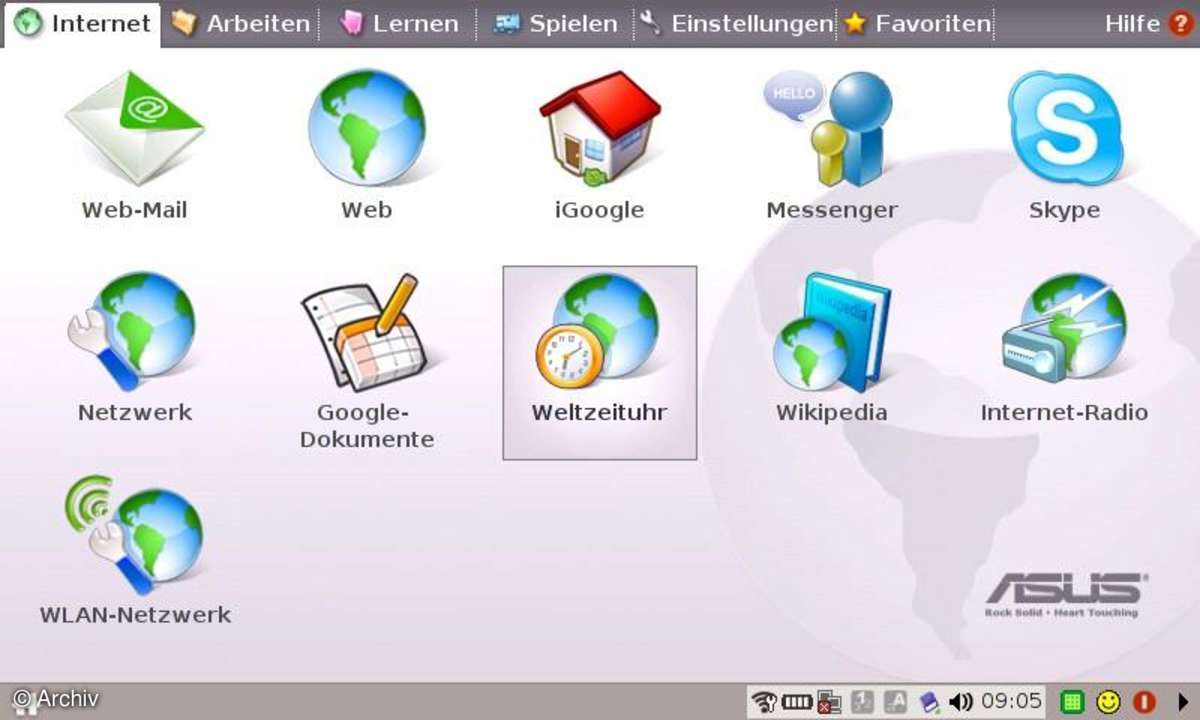
Task: Go to the Spielen tab
Action: coord(556,23)
